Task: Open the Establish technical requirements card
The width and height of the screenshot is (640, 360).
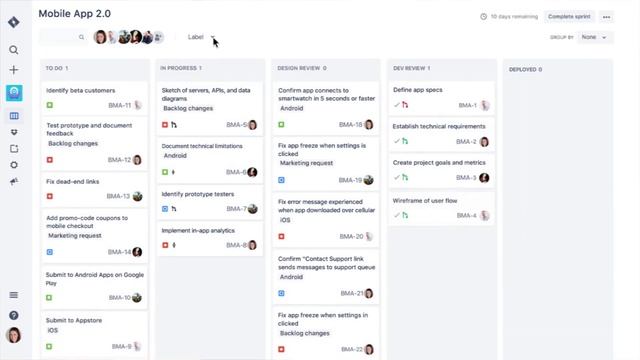Action: (441, 134)
